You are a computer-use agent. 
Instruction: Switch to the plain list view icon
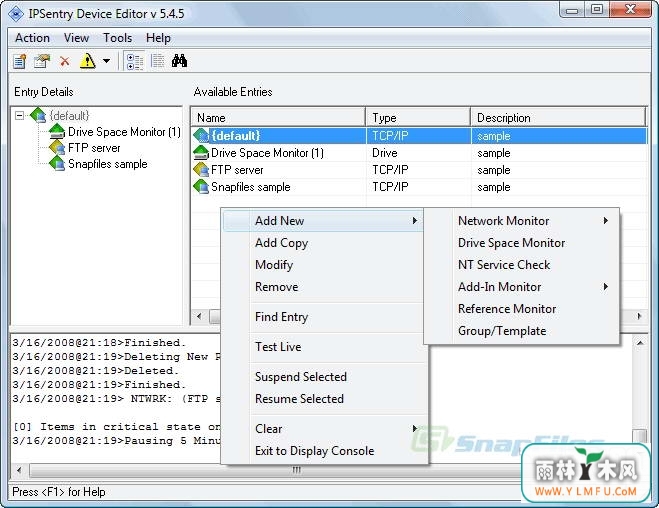[x=158, y=61]
